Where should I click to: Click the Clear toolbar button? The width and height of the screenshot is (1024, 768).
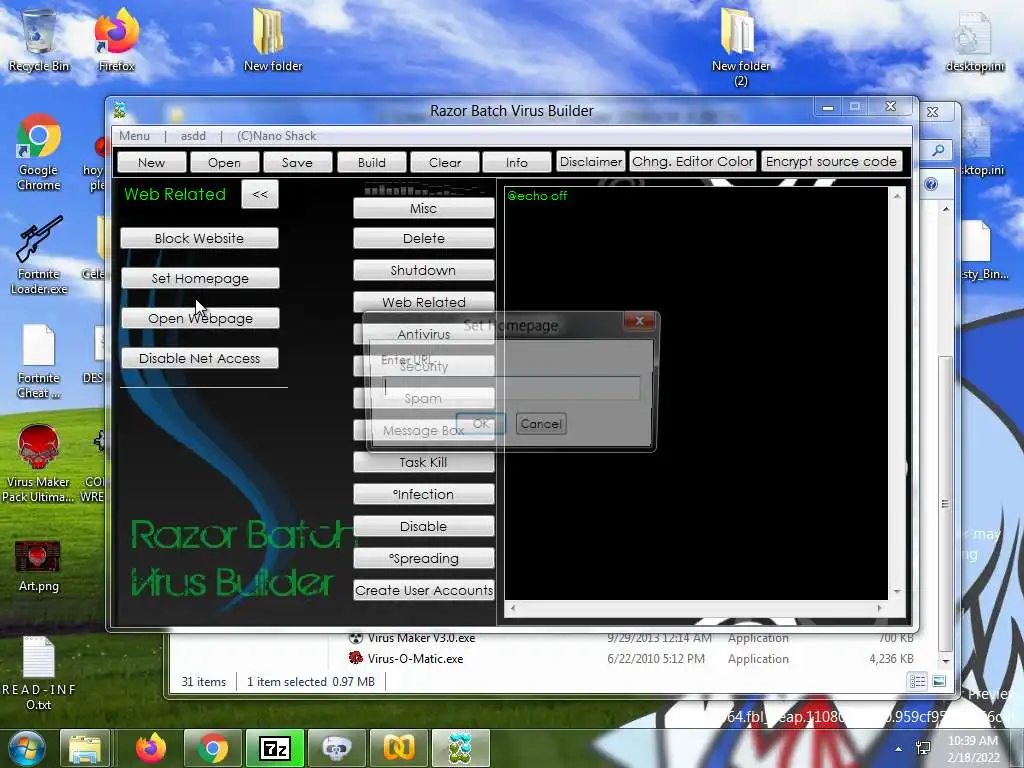pos(445,163)
